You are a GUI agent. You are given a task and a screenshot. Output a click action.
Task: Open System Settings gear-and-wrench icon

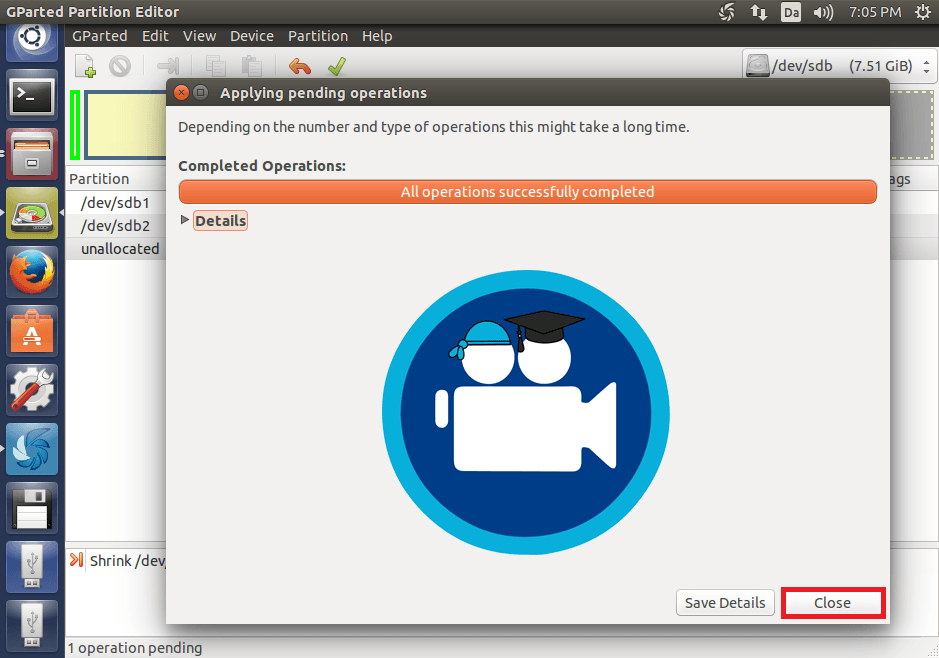pos(32,390)
